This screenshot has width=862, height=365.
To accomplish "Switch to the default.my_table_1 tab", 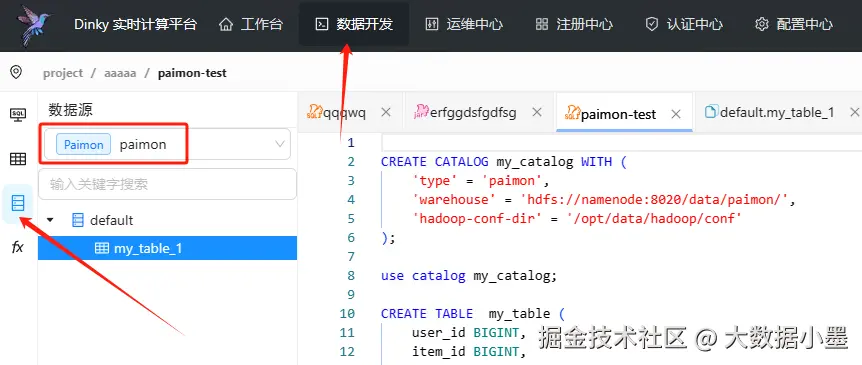I will pyautogui.click(x=777, y=113).
